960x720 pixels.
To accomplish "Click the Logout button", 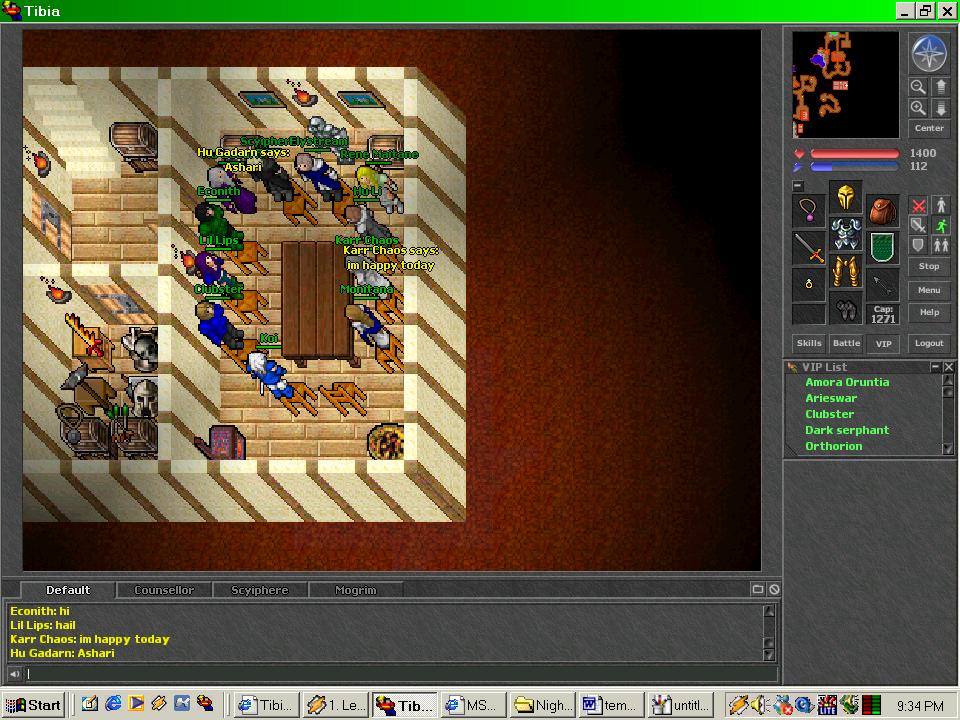I will point(929,343).
